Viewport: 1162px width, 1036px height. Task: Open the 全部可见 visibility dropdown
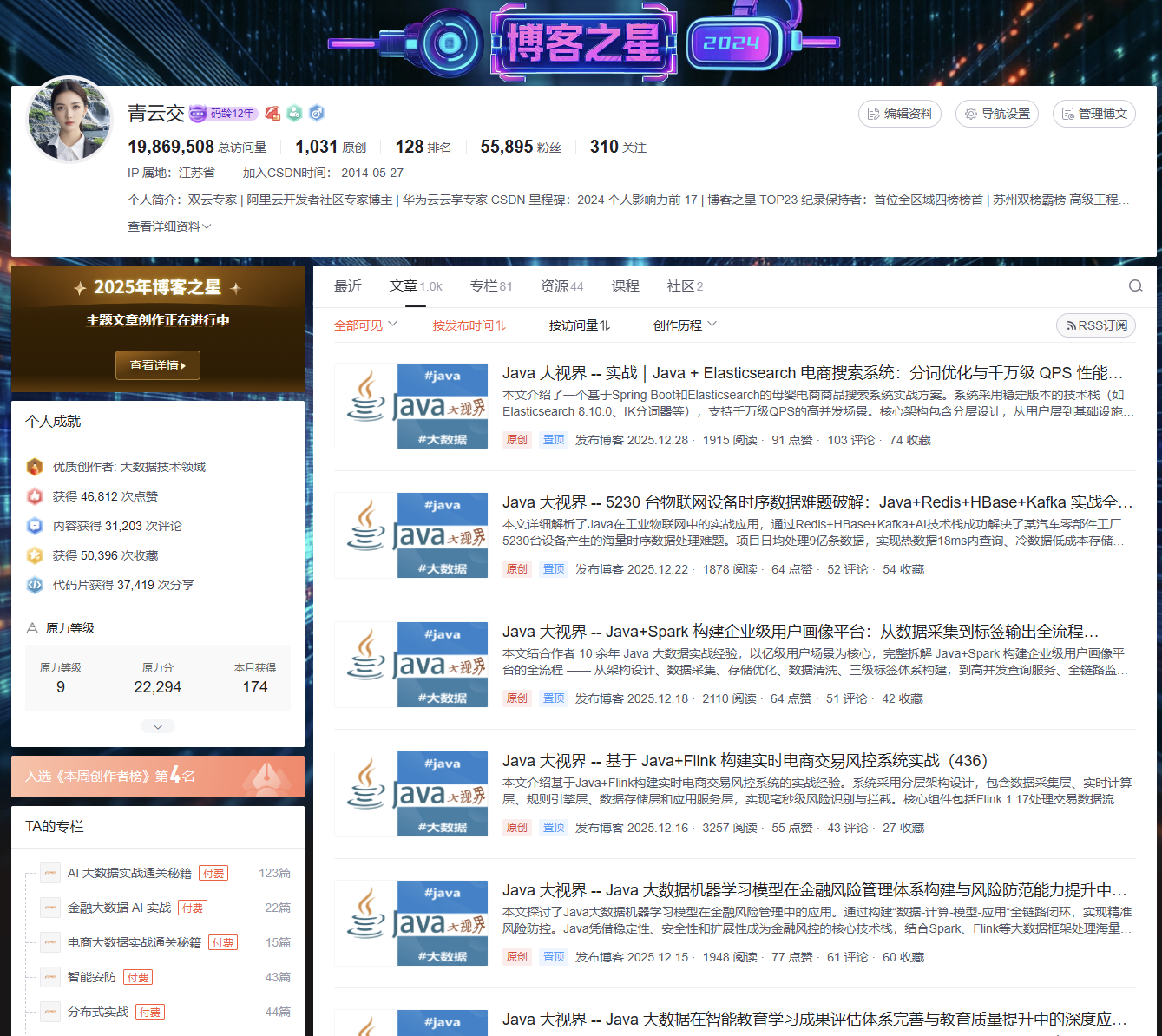click(x=365, y=325)
